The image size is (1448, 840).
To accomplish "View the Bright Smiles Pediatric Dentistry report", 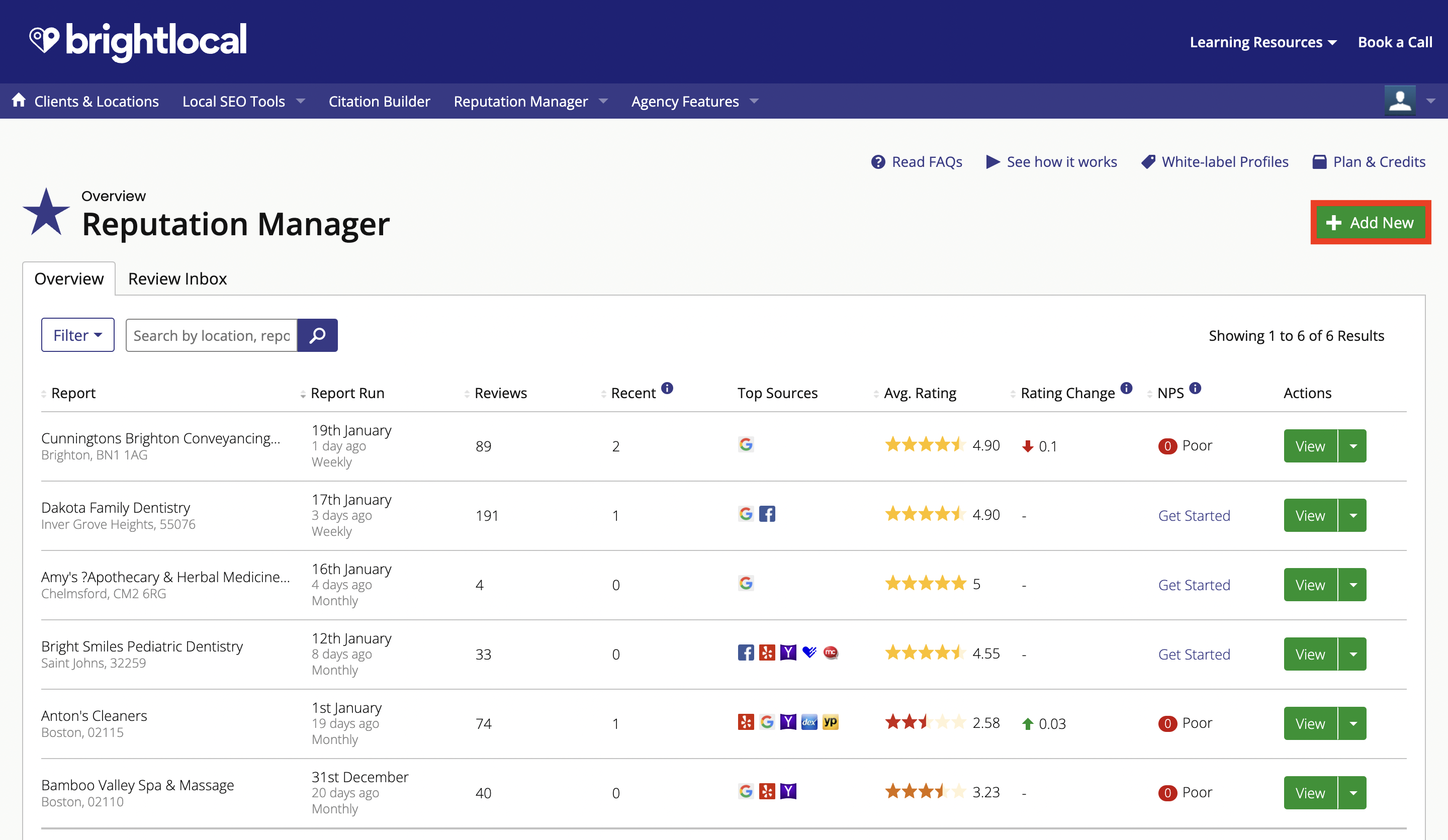I will (x=1310, y=654).
